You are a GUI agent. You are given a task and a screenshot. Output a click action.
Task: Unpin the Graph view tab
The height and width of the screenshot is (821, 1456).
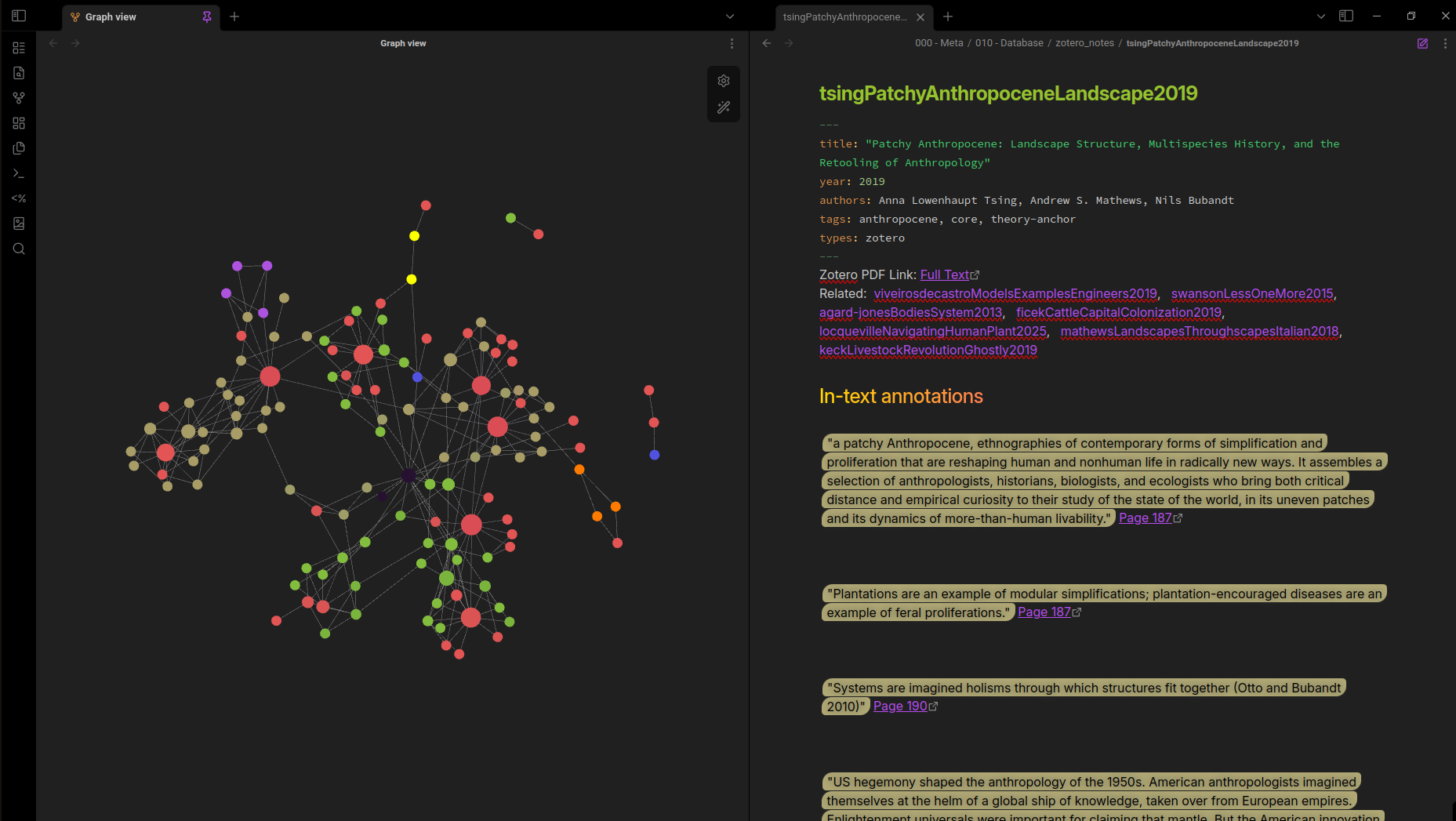click(207, 16)
